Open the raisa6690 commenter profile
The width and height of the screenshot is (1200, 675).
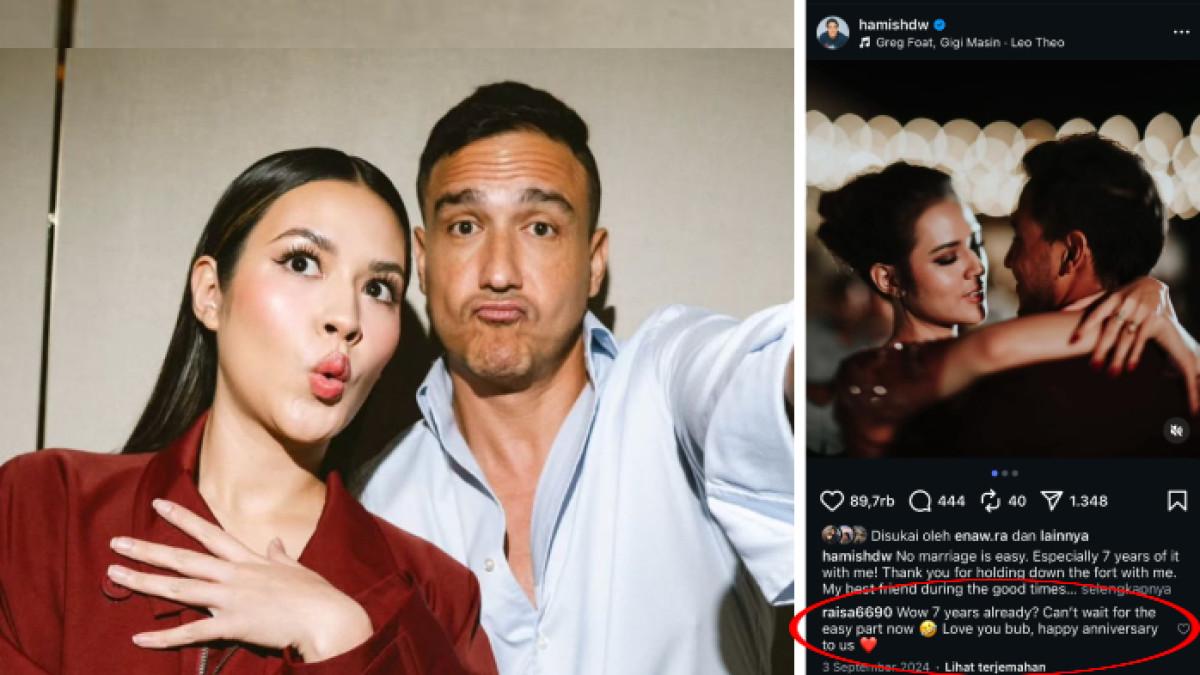point(856,612)
